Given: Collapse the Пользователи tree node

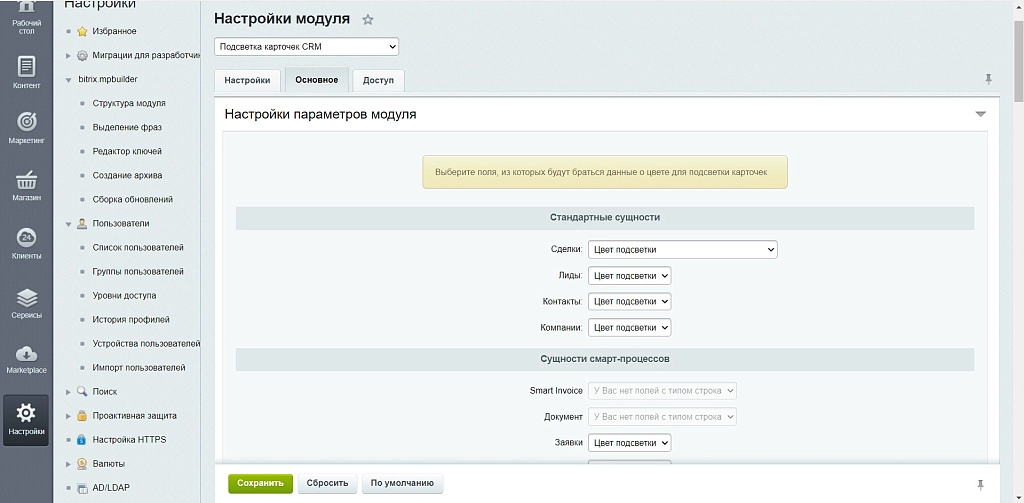Looking at the screenshot, I should click(68, 224).
